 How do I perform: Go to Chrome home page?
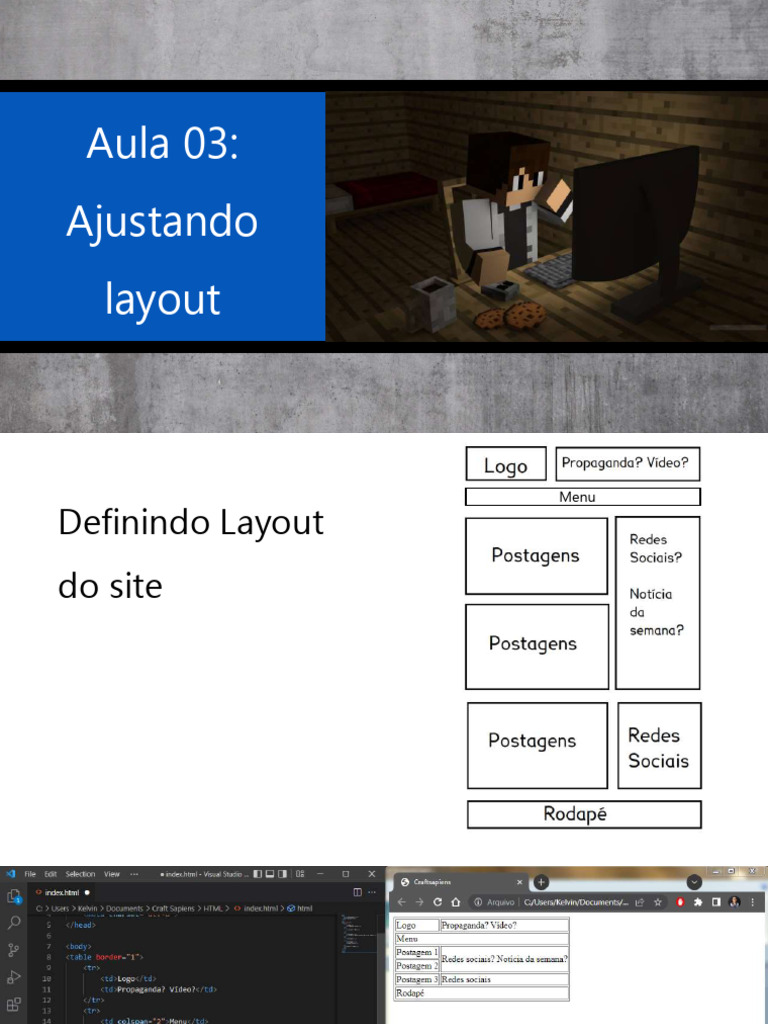click(456, 902)
